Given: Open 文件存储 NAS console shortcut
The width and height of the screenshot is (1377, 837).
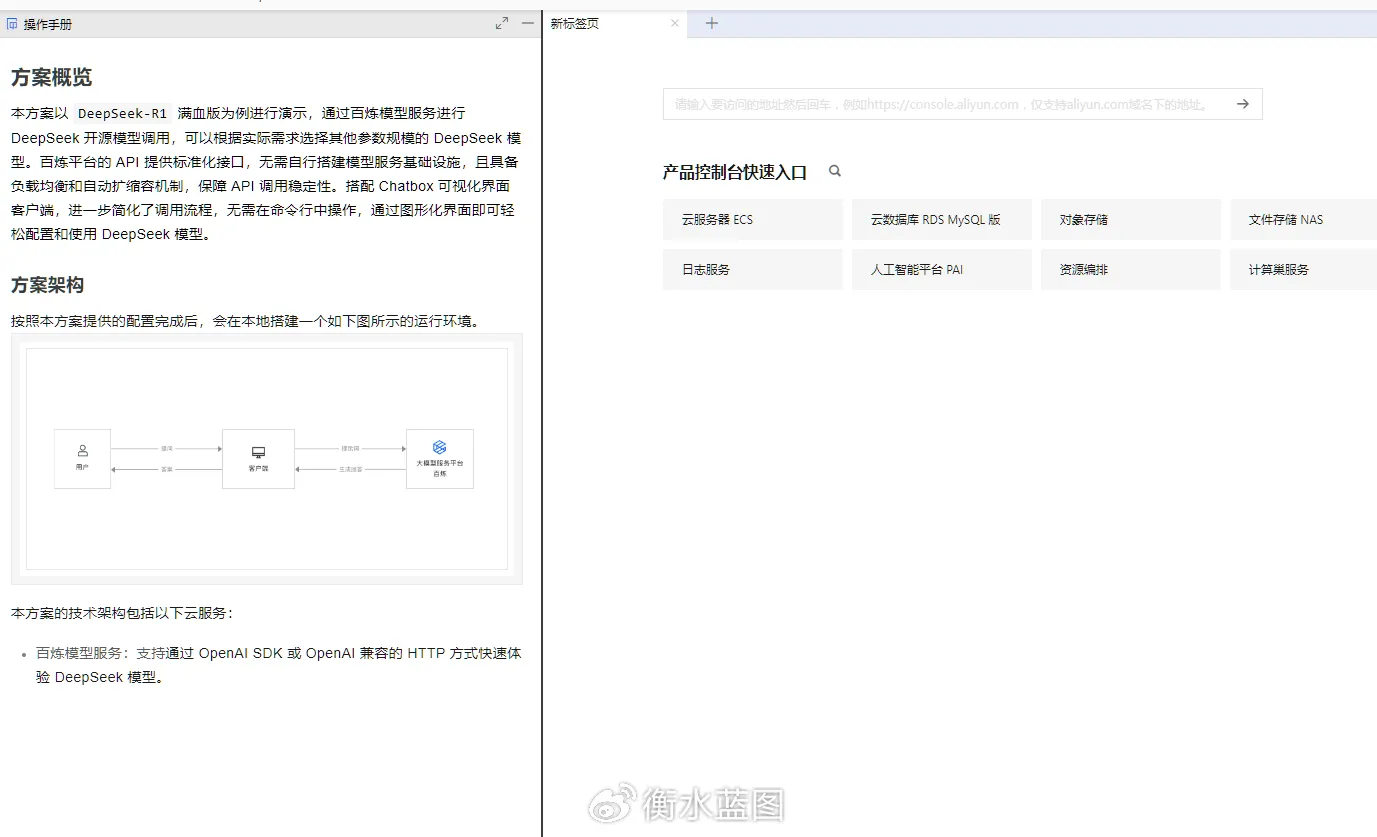Looking at the screenshot, I should (1304, 219).
